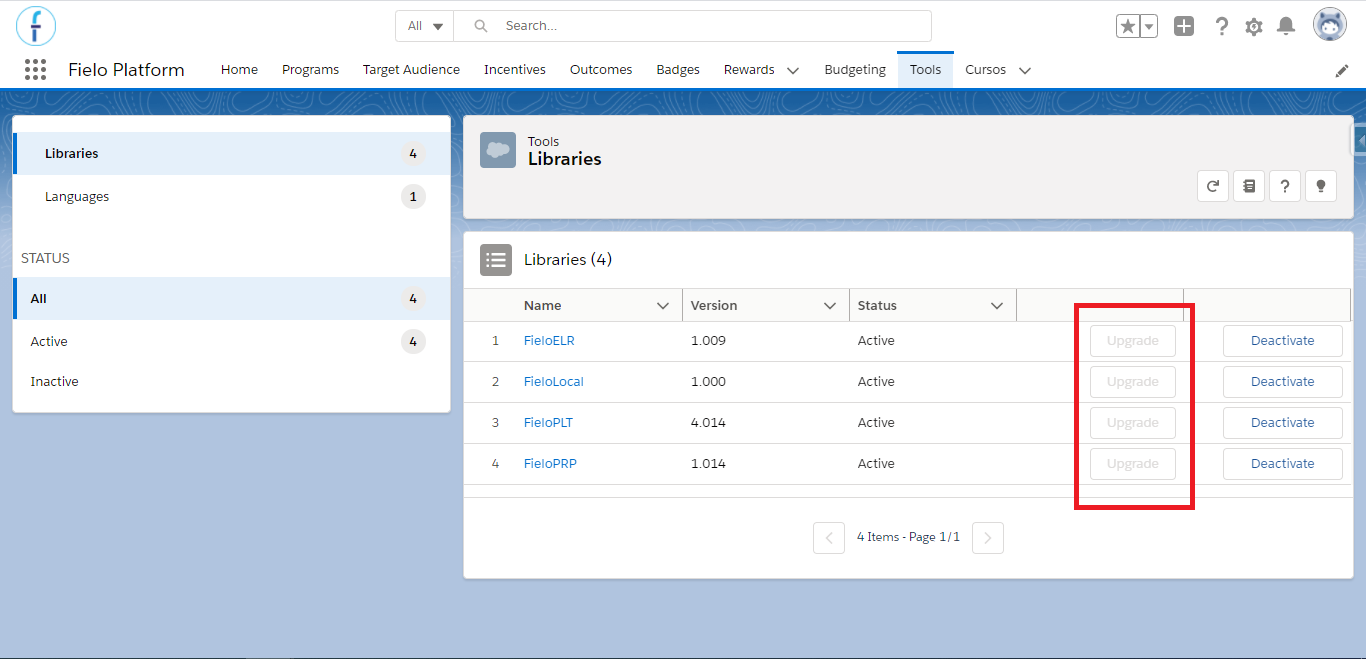This screenshot has width=1366, height=659.
Task: Click Upgrade for FieloELR
Action: pos(1133,341)
